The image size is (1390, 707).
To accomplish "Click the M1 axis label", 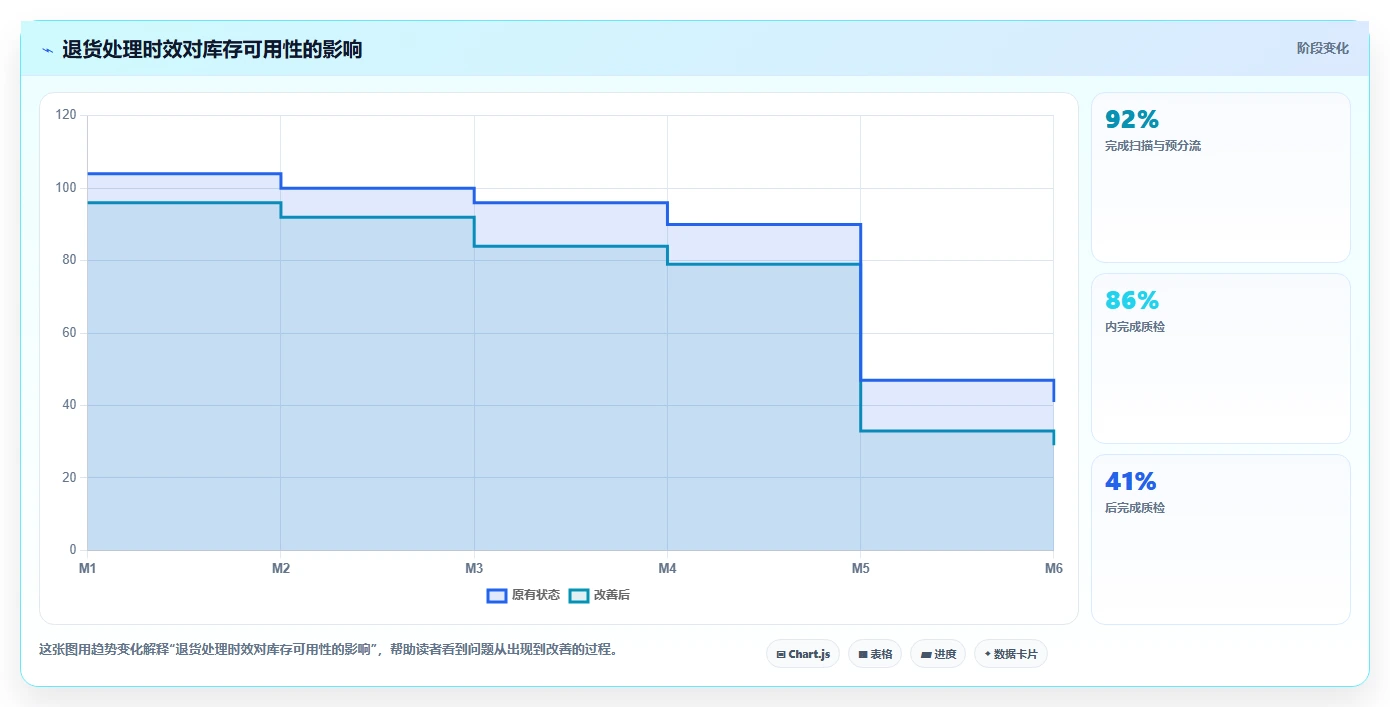I will 87,568.
